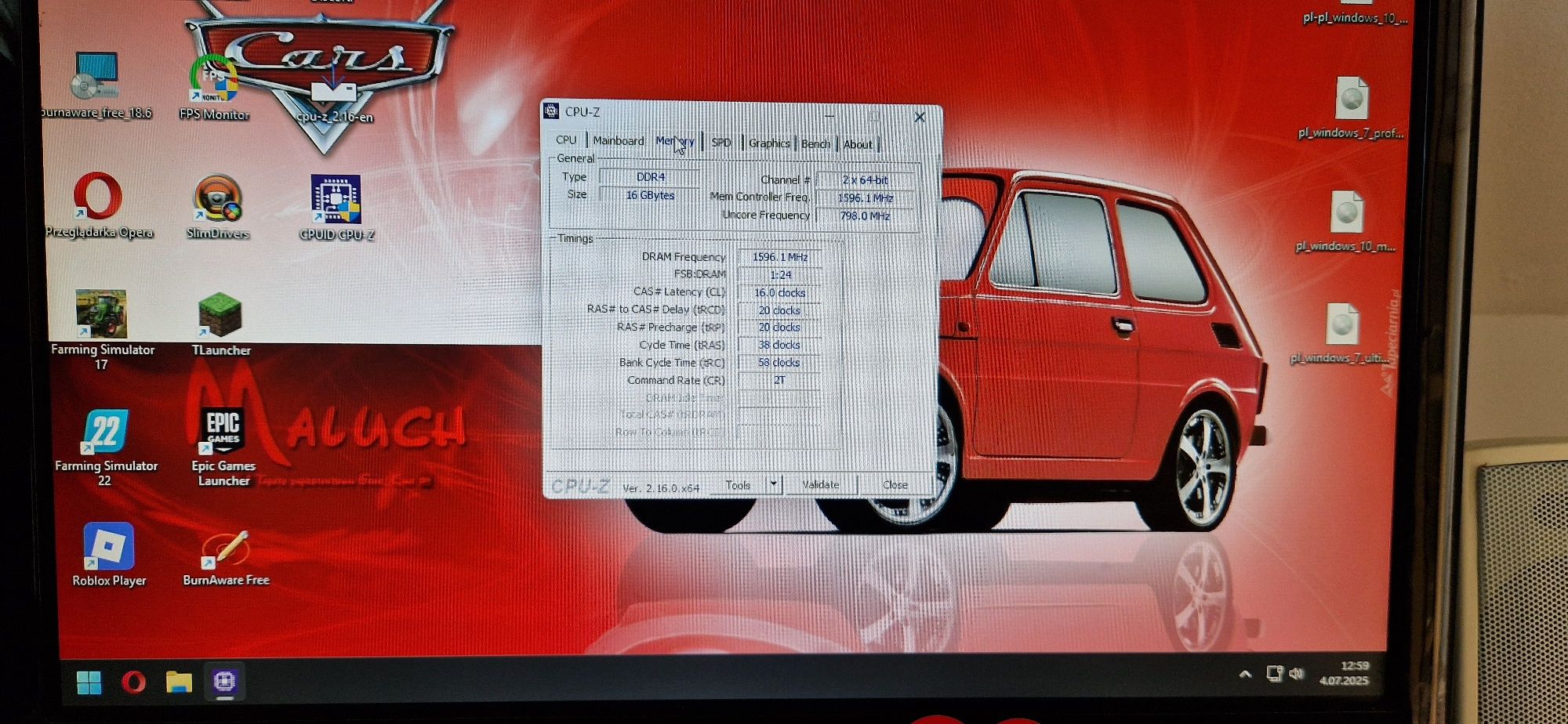Launch SlimDrivers desktop shortcut
Image resolution: width=1568 pixels, height=724 pixels.
[217, 207]
